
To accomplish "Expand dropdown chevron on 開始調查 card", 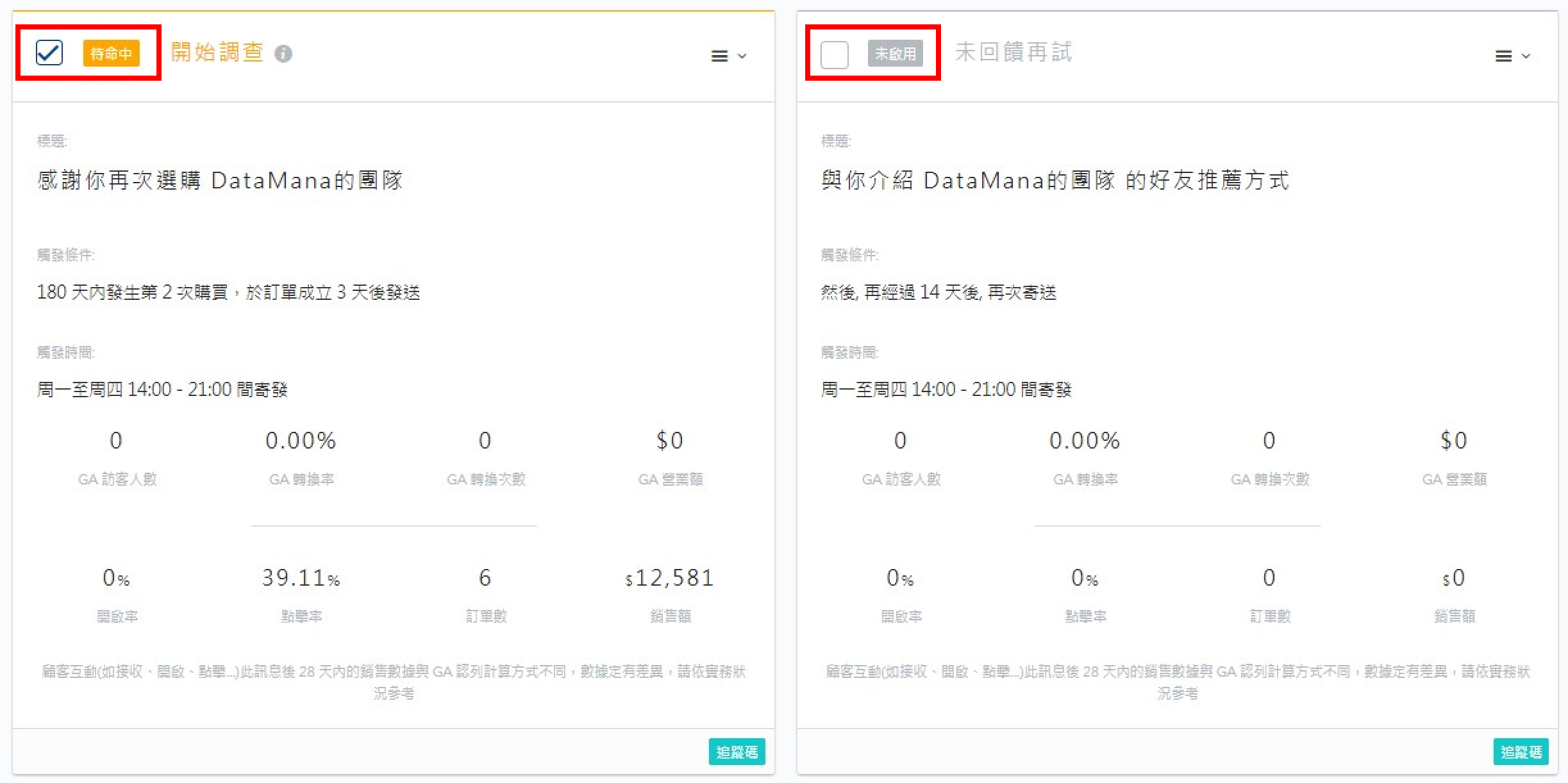I will [742, 56].
